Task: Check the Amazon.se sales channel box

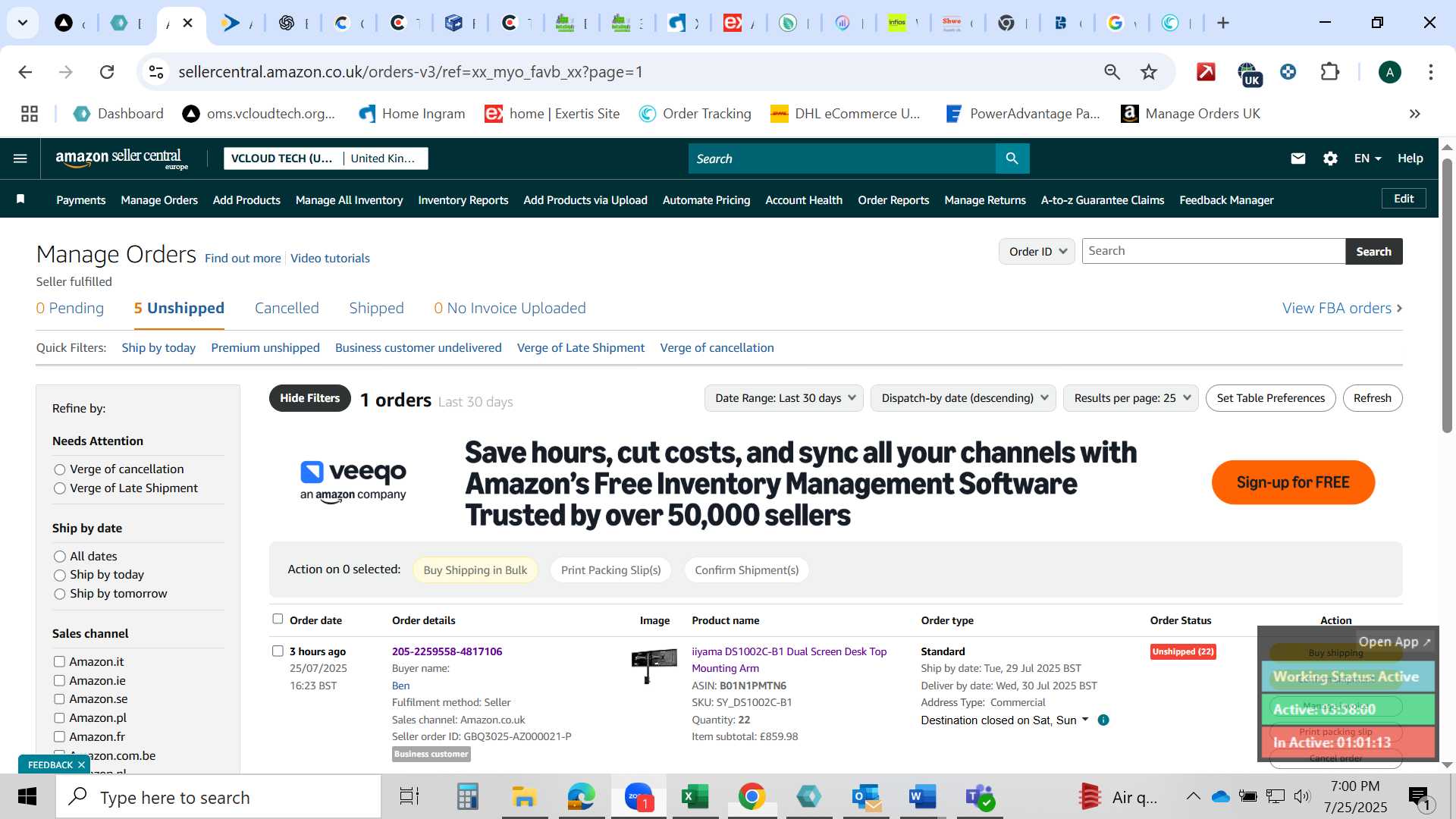Action: (x=59, y=699)
